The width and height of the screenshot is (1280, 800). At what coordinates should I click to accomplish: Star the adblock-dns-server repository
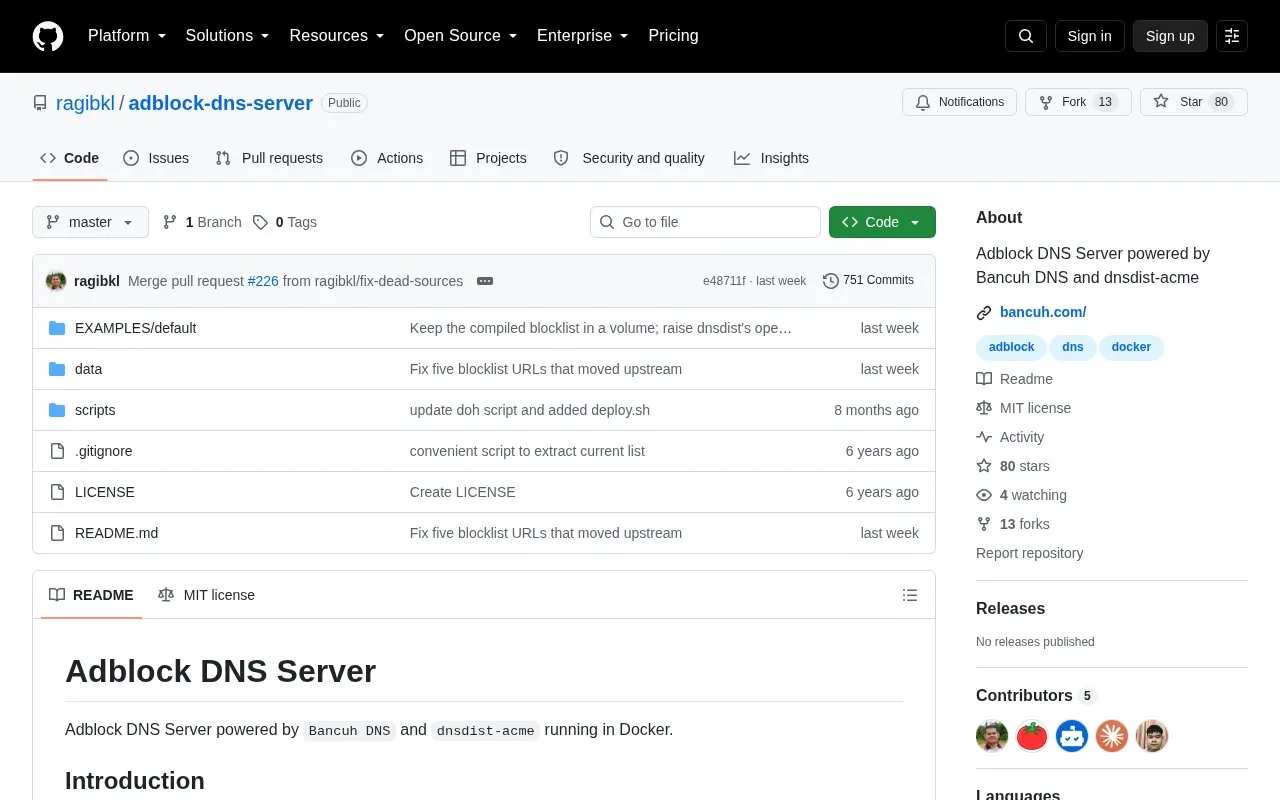(x=1193, y=102)
